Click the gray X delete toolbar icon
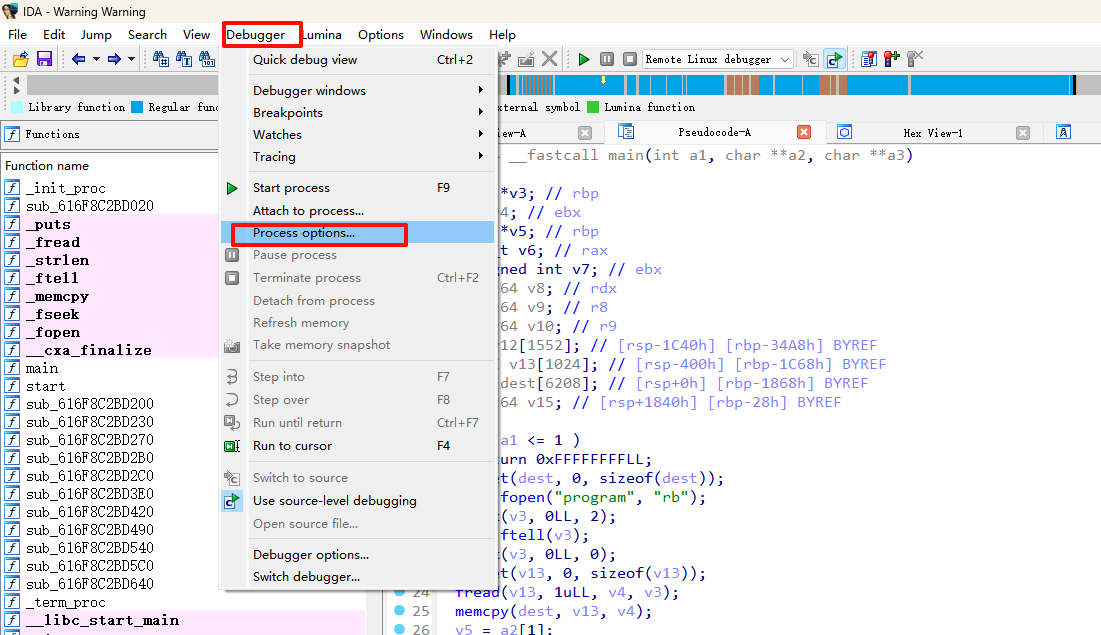This screenshot has width=1101, height=635. tap(550, 60)
